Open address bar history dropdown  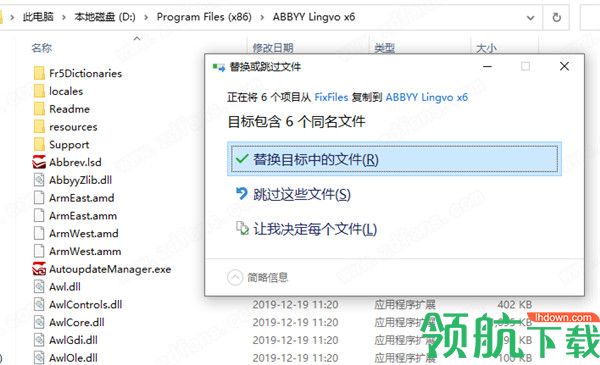click(x=530, y=18)
